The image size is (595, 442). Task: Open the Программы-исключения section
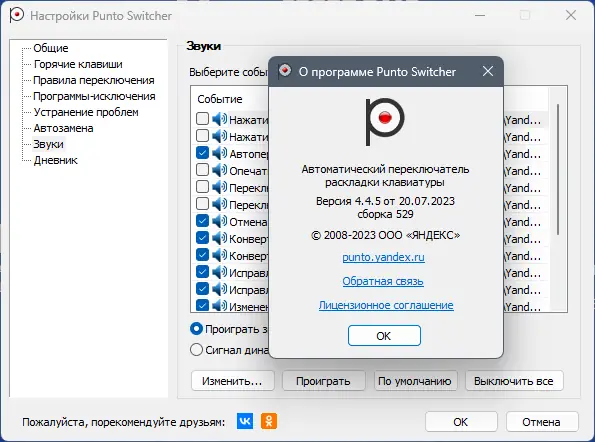click(x=94, y=96)
